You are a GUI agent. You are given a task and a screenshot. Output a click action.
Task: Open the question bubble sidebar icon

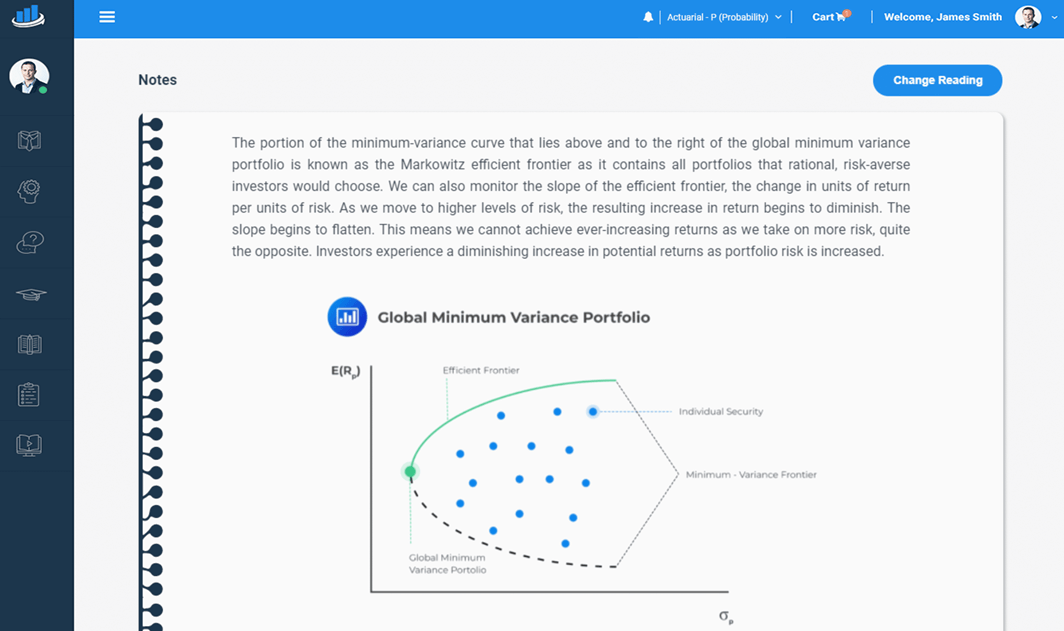[29, 243]
